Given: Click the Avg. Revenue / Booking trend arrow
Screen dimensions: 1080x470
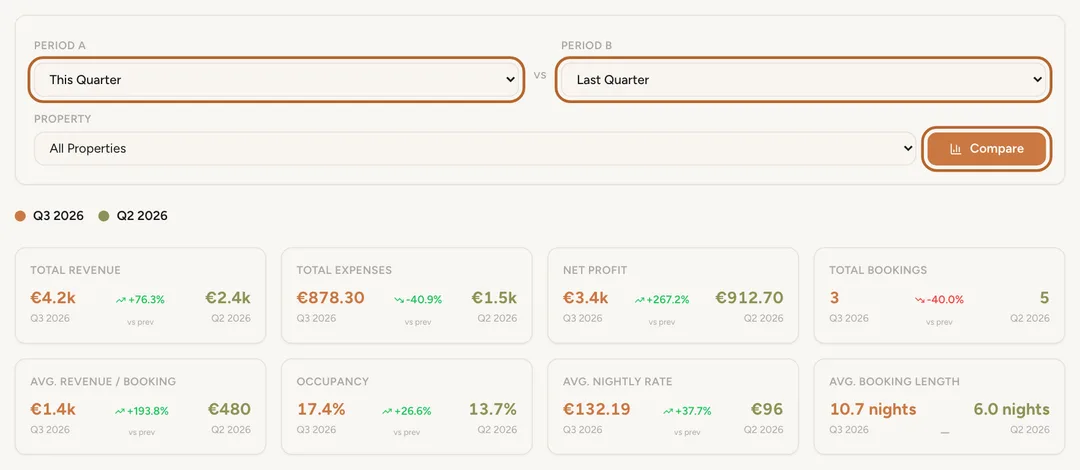Looking at the screenshot, I should pyautogui.click(x=120, y=411).
